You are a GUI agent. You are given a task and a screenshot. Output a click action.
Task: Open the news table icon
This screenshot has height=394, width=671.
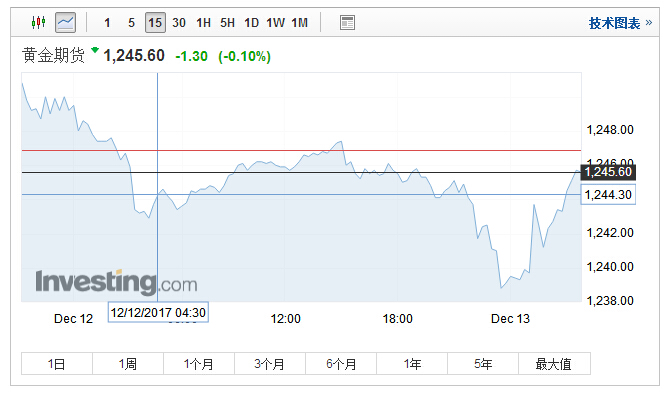click(347, 23)
